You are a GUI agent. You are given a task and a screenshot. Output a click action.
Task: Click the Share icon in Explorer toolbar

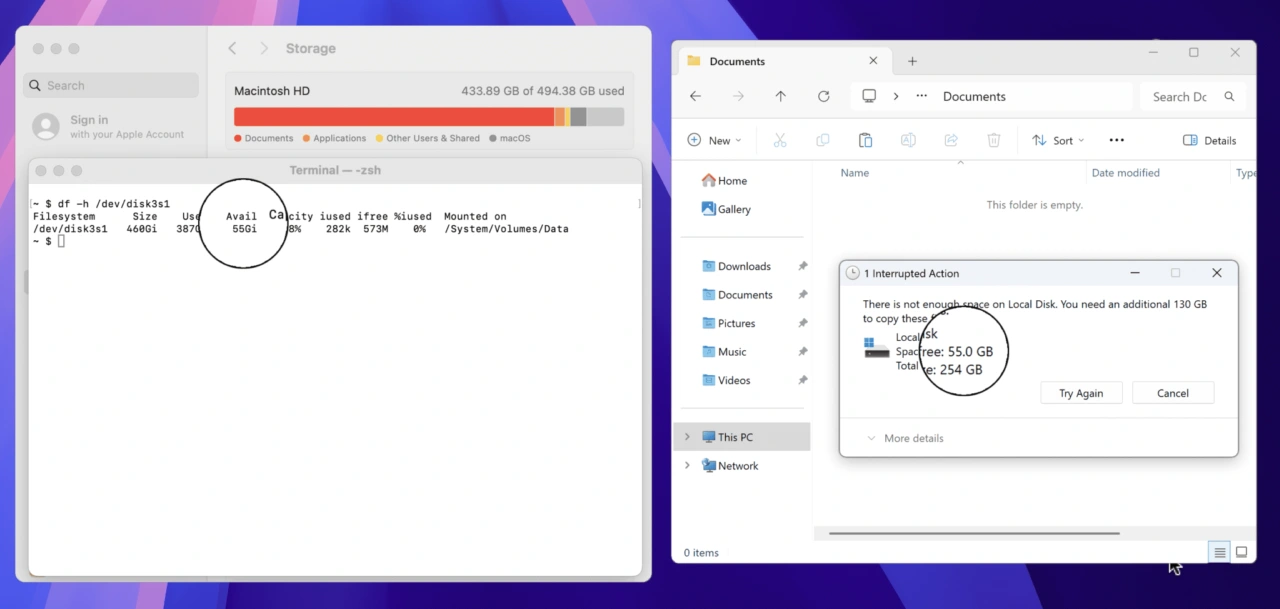[x=951, y=141]
